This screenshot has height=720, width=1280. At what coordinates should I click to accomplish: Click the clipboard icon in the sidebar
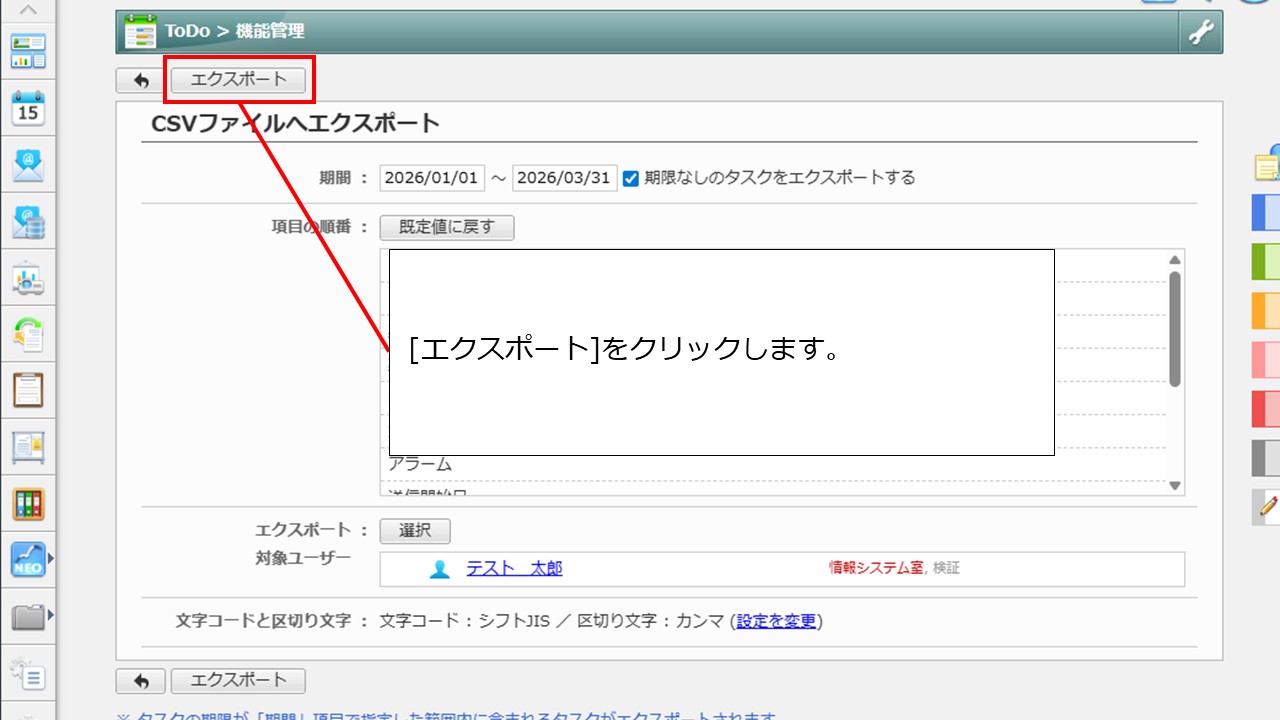pyautogui.click(x=28, y=389)
